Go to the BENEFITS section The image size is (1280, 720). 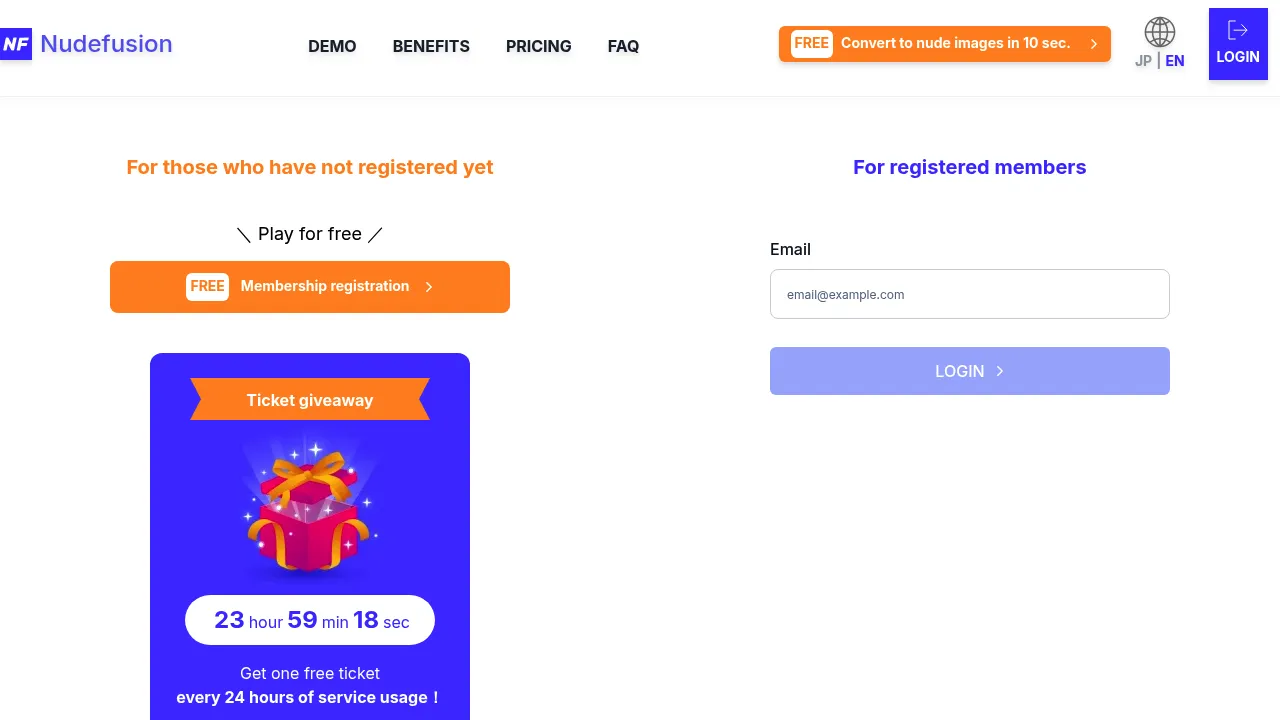pyautogui.click(x=431, y=46)
